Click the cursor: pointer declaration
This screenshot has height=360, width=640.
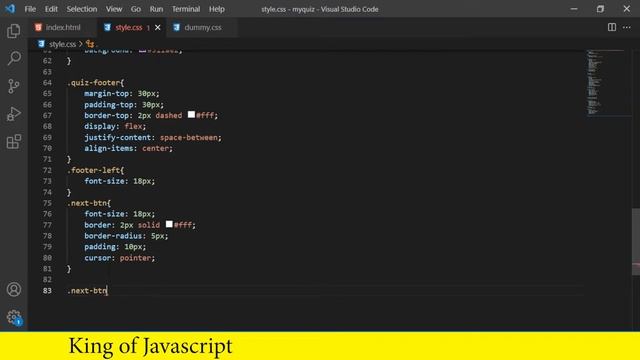[120, 258]
